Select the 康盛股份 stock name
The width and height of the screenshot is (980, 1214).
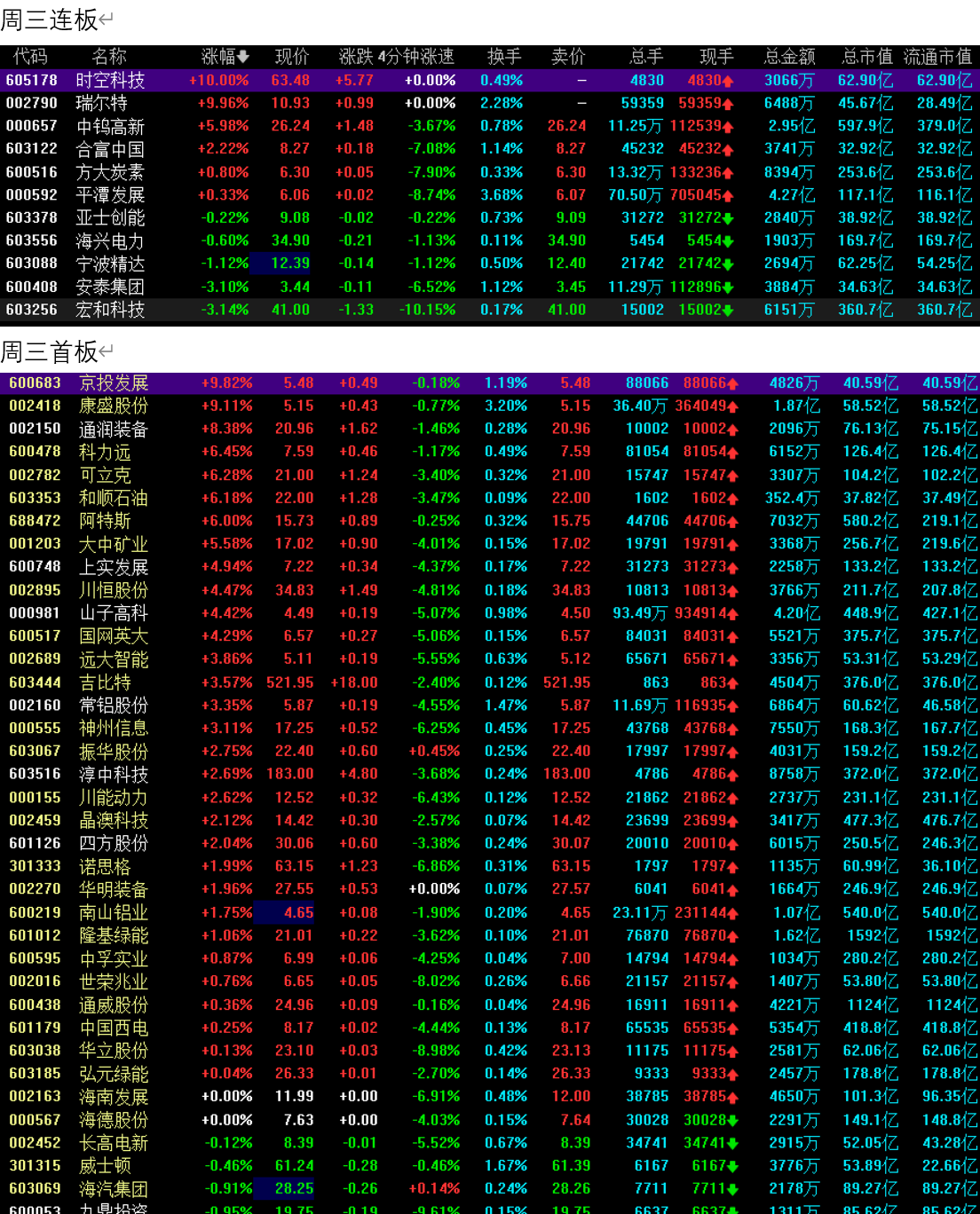114,406
